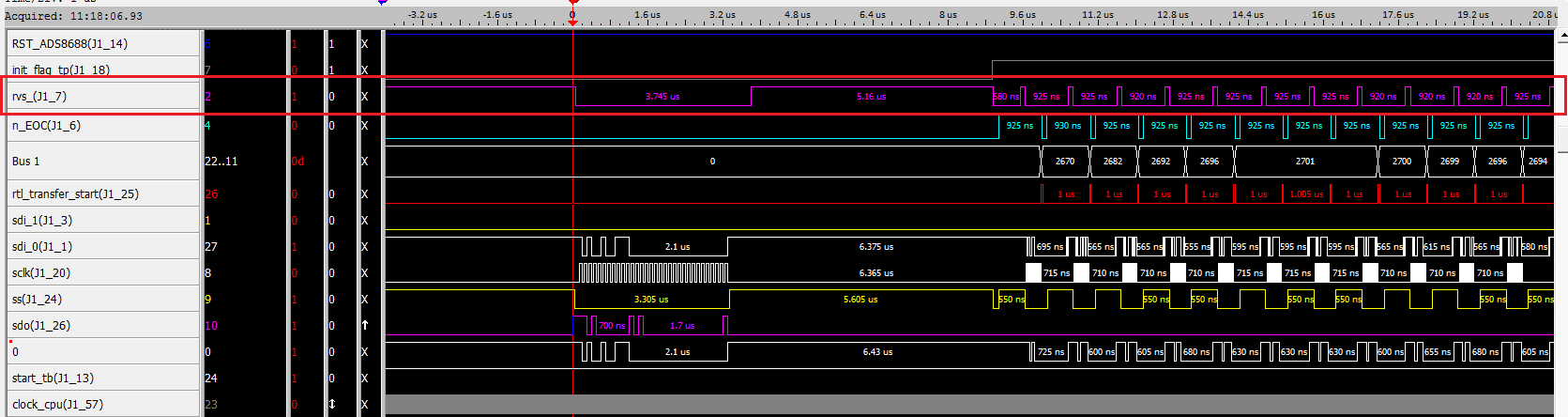Click the purple cursor marker above the ruler
The image size is (1568, 417).
382,3
